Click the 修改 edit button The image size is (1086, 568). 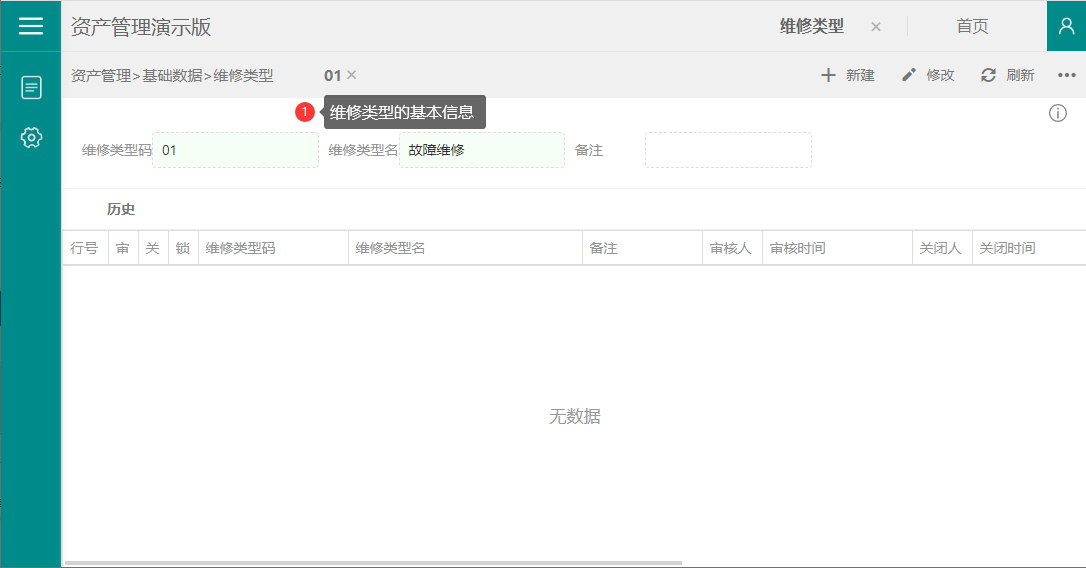928,75
